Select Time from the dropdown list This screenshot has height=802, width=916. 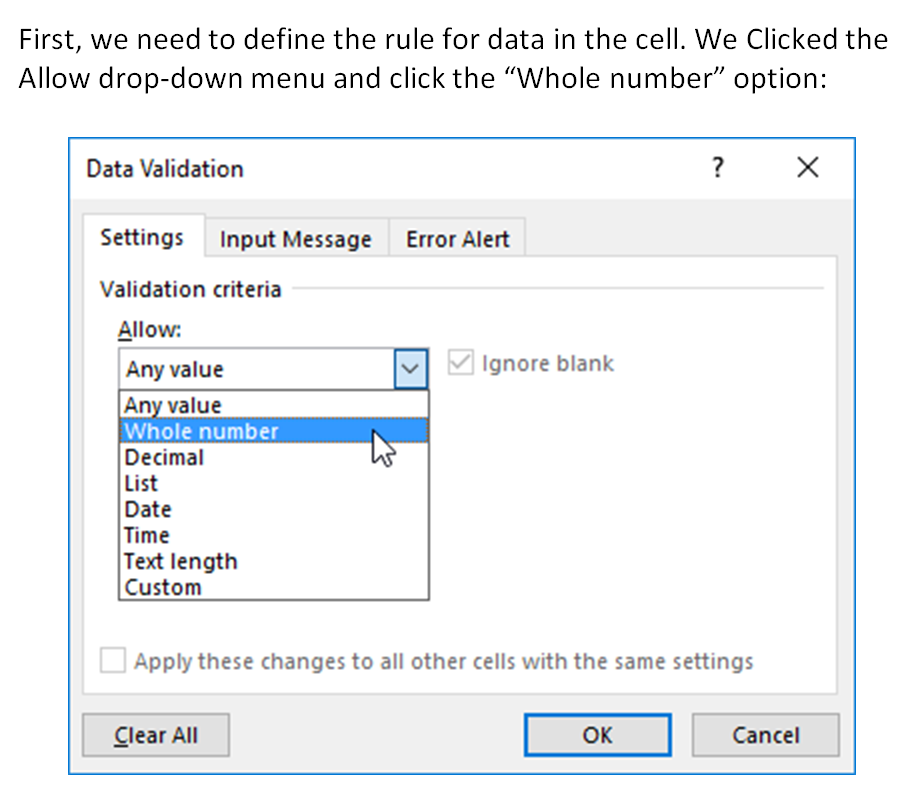point(274,535)
